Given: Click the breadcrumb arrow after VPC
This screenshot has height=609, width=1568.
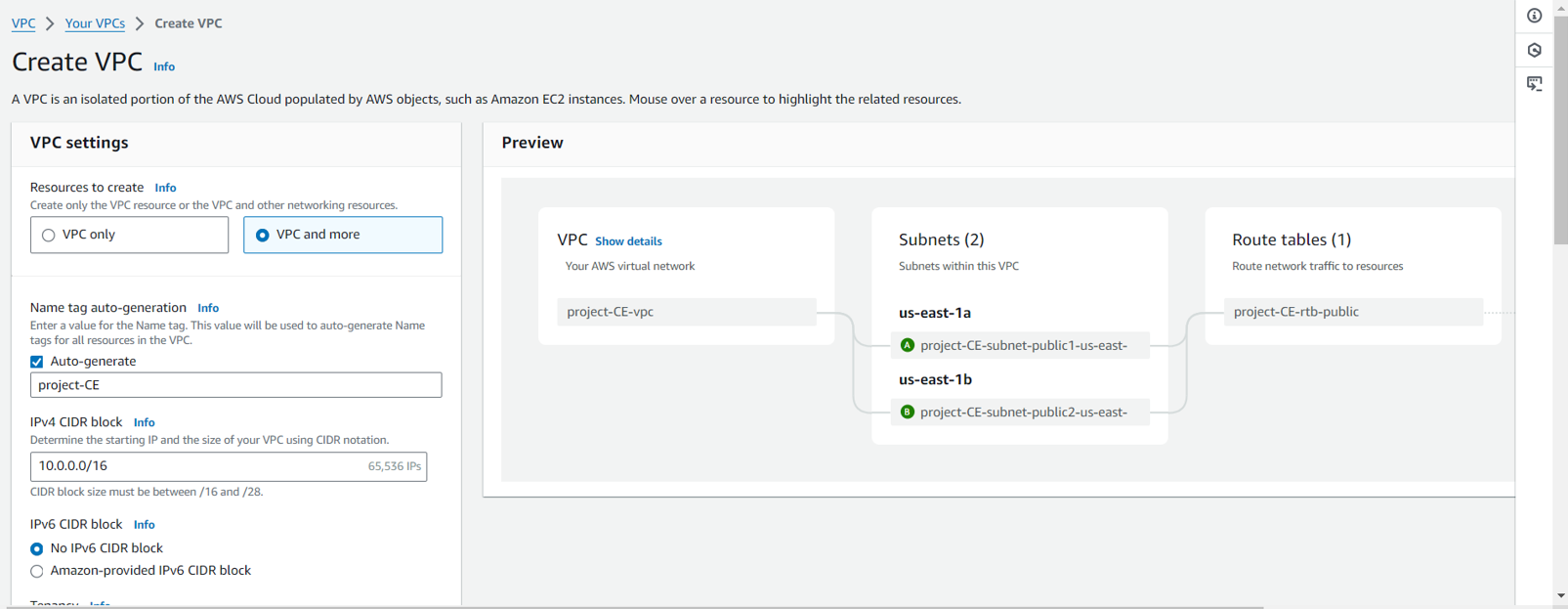Looking at the screenshot, I should pos(50,23).
